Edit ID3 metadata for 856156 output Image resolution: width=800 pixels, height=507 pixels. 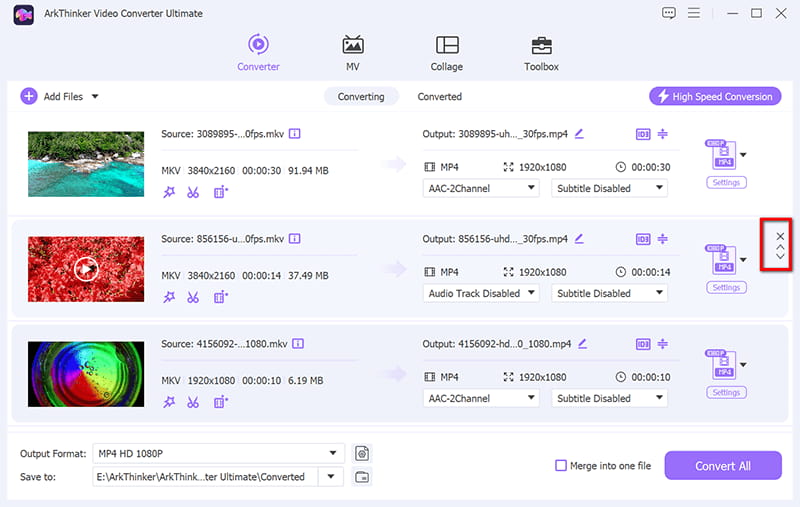(x=643, y=239)
